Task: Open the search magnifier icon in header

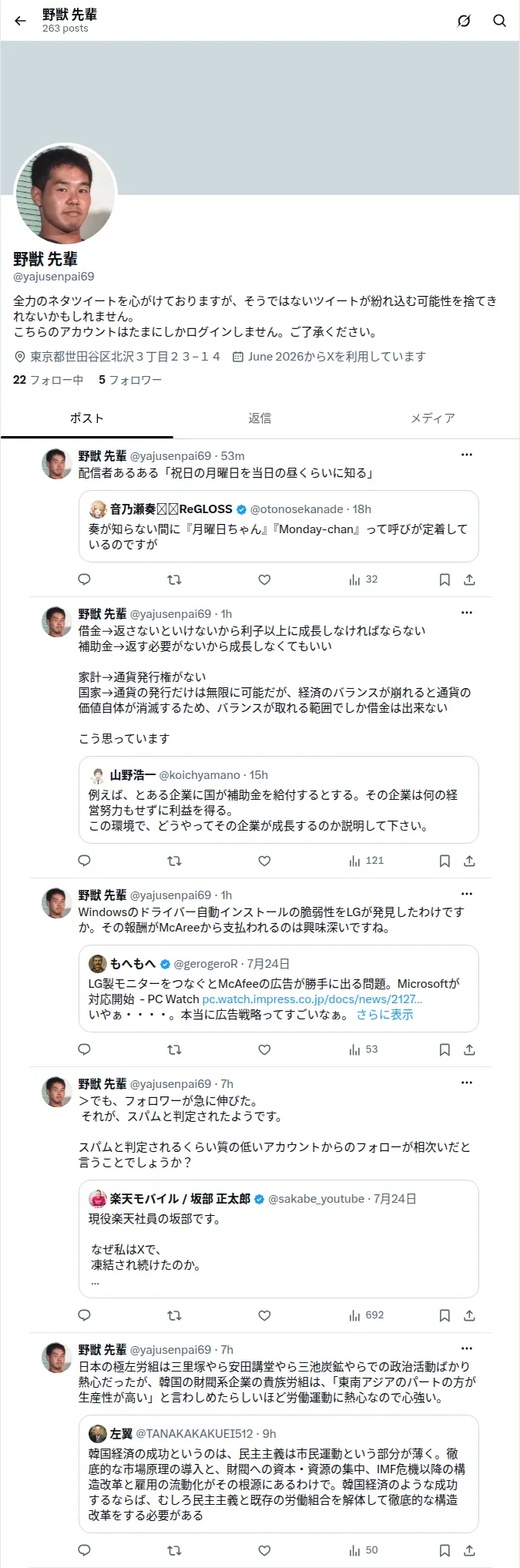Action: click(x=500, y=21)
